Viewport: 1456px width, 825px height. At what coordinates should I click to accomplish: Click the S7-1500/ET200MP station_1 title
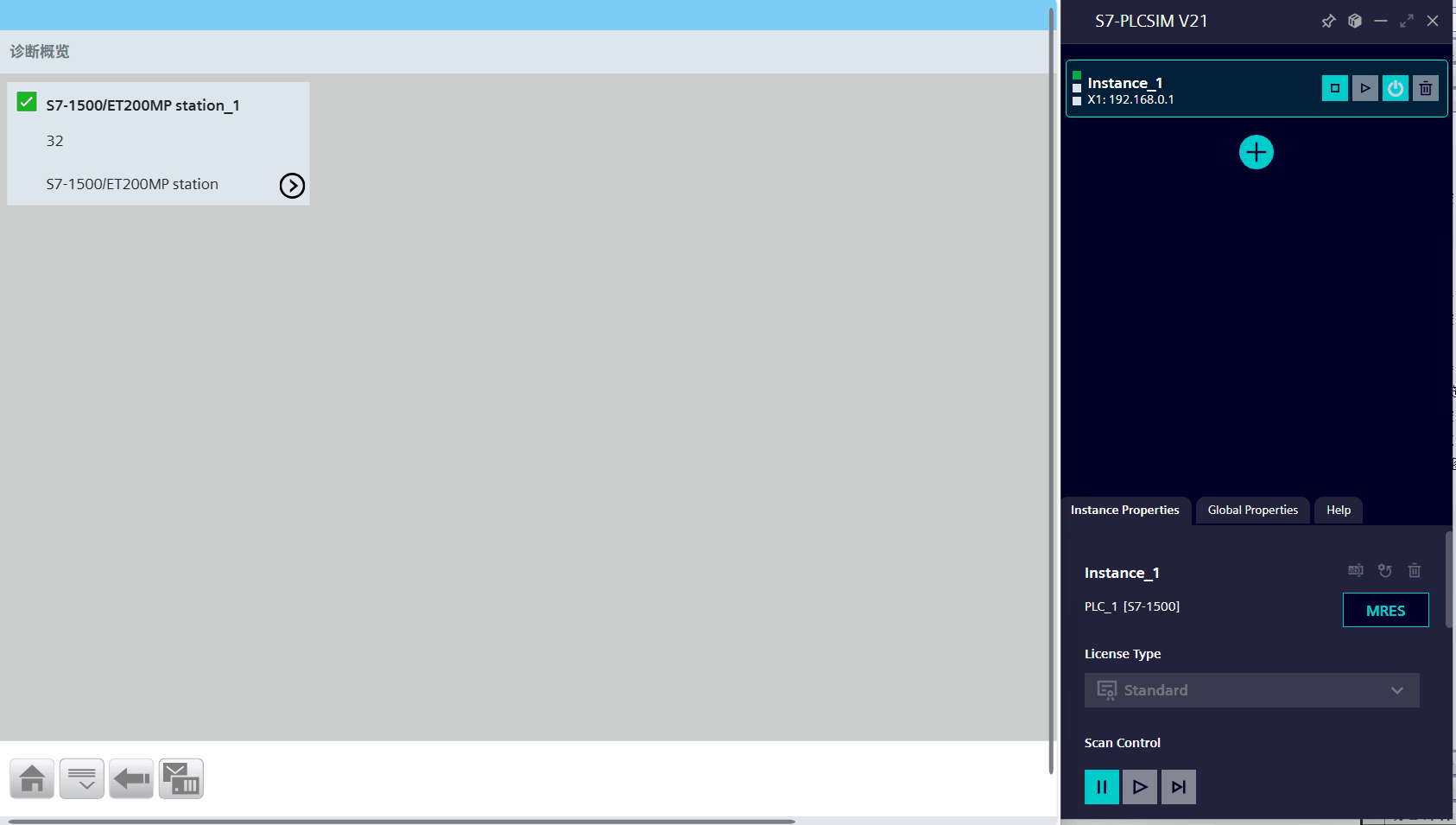[142, 105]
